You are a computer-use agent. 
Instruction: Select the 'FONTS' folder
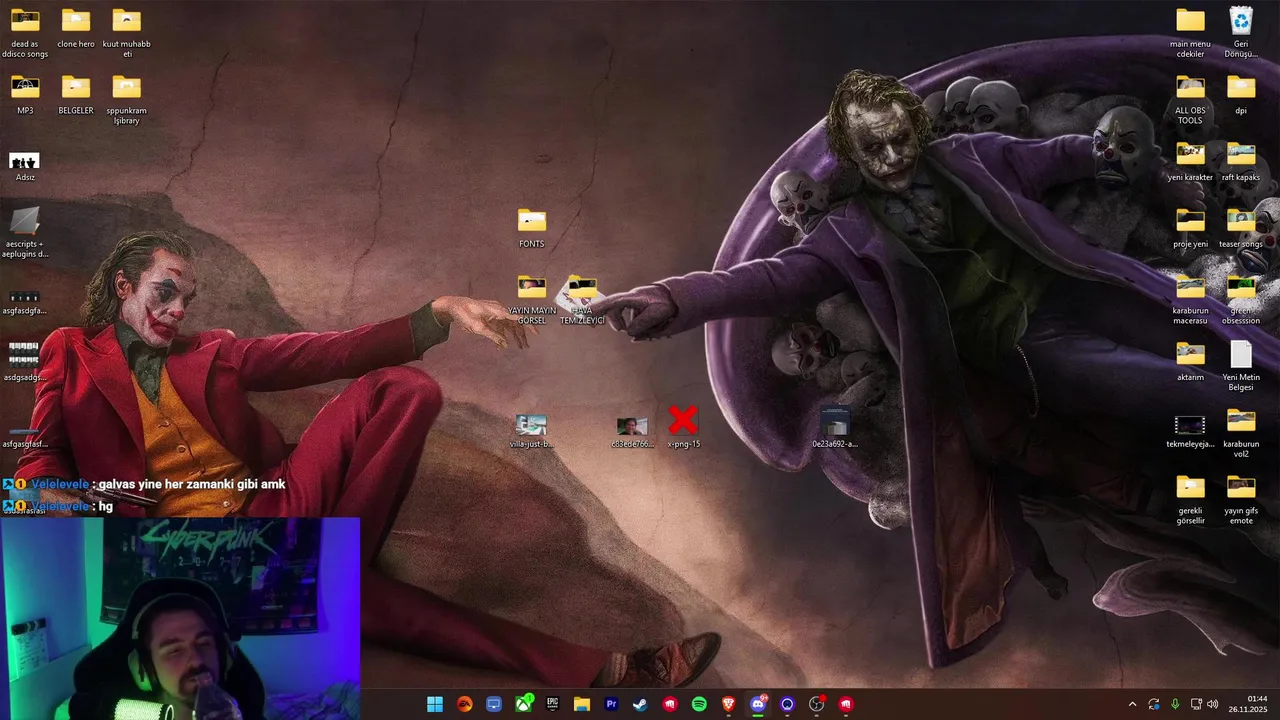coord(532,227)
